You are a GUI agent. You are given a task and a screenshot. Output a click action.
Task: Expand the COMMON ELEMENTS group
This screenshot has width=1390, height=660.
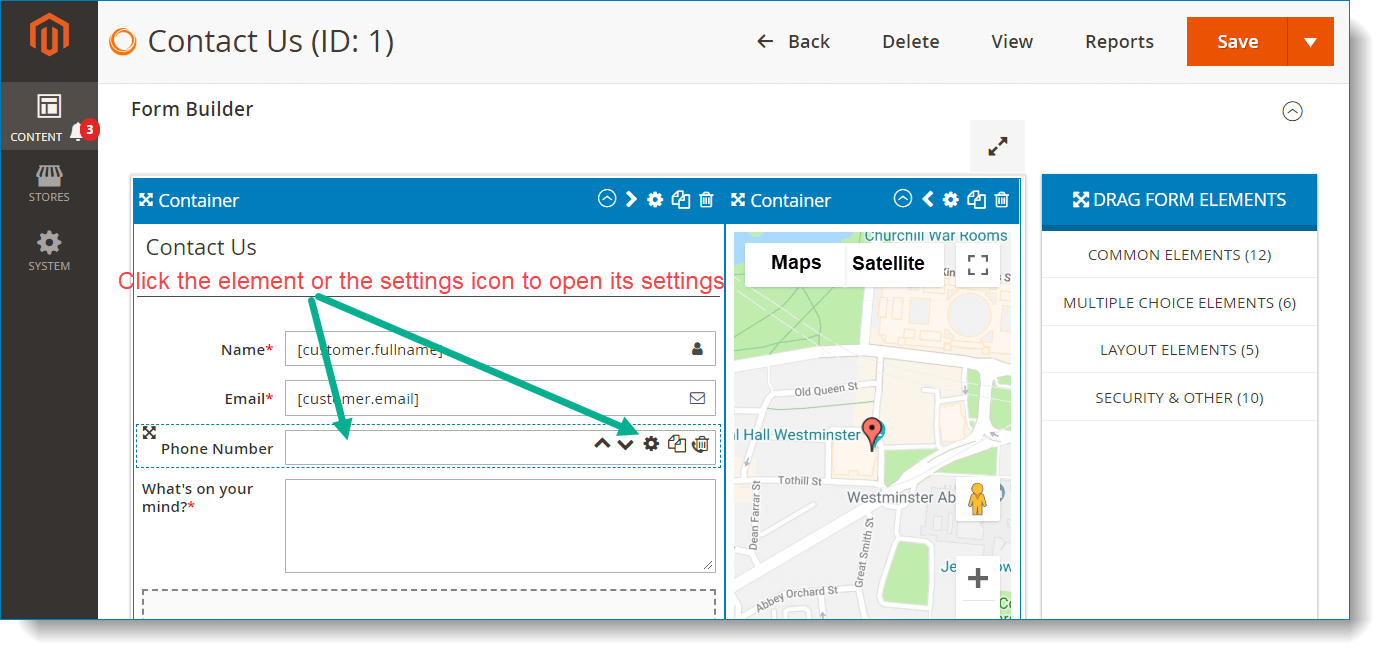(1179, 254)
